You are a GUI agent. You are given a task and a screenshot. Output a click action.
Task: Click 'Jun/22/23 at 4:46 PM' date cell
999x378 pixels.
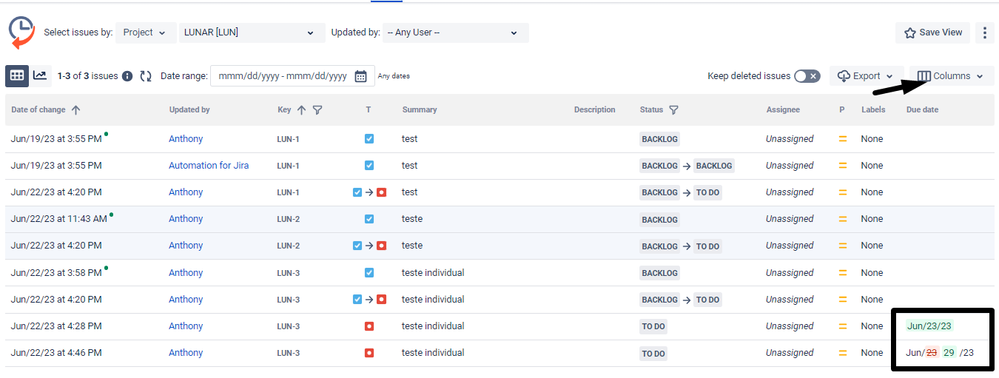point(56,353)
